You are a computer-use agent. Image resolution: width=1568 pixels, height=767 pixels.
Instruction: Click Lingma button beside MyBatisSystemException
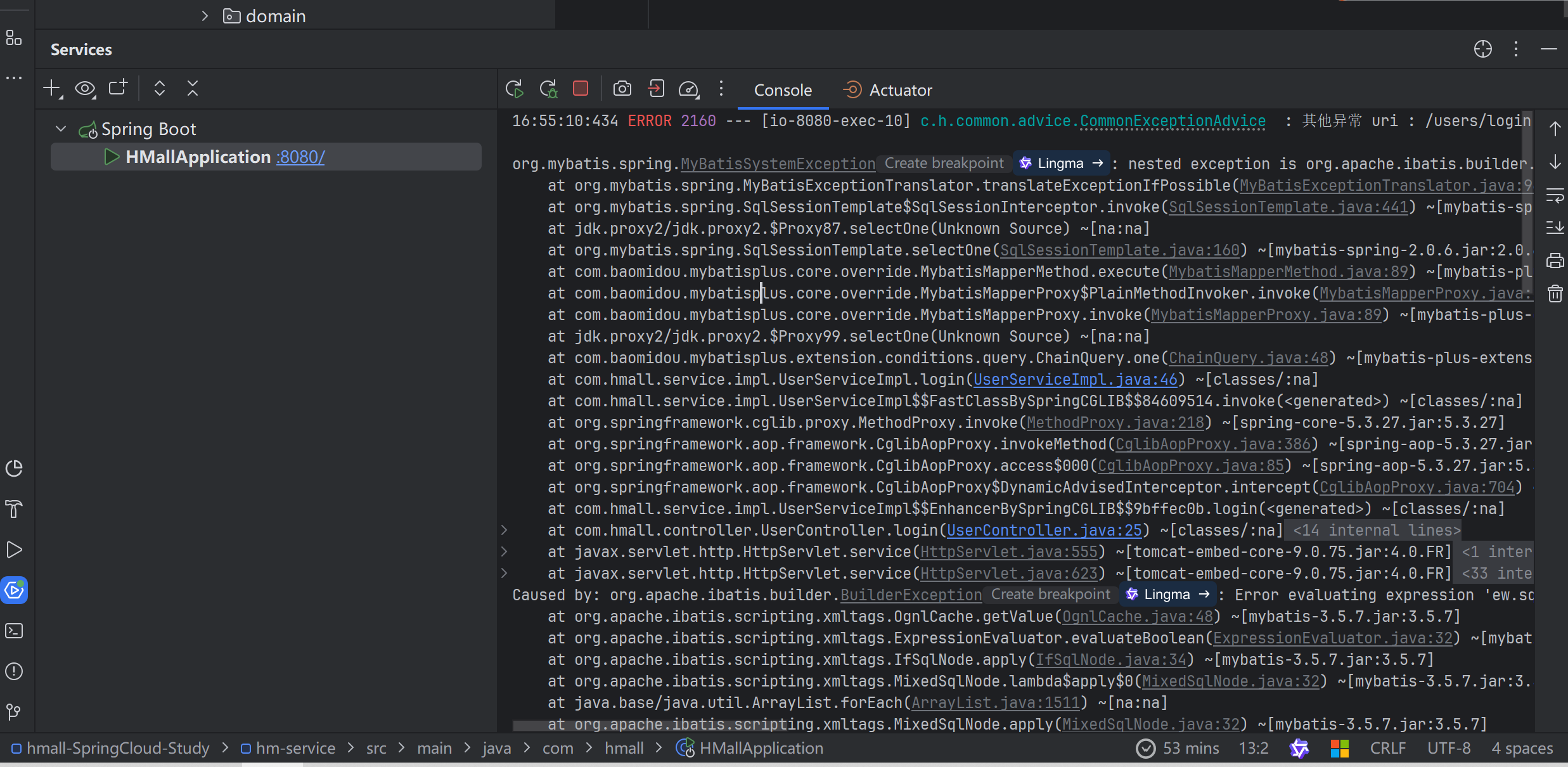coord(1062,164)
